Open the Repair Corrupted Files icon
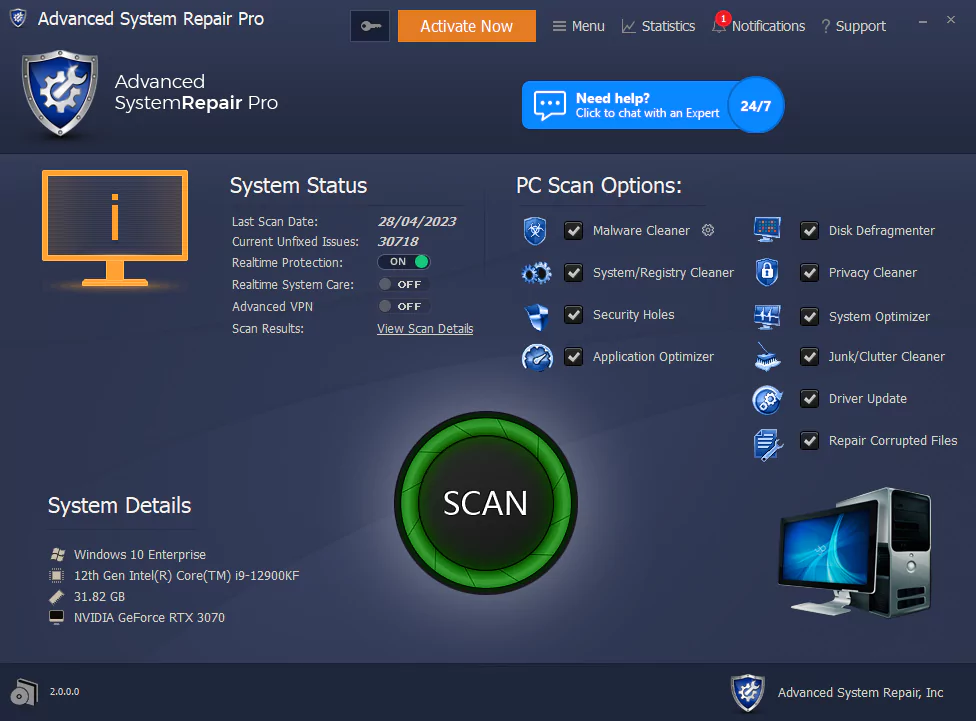 coord(767,440)
